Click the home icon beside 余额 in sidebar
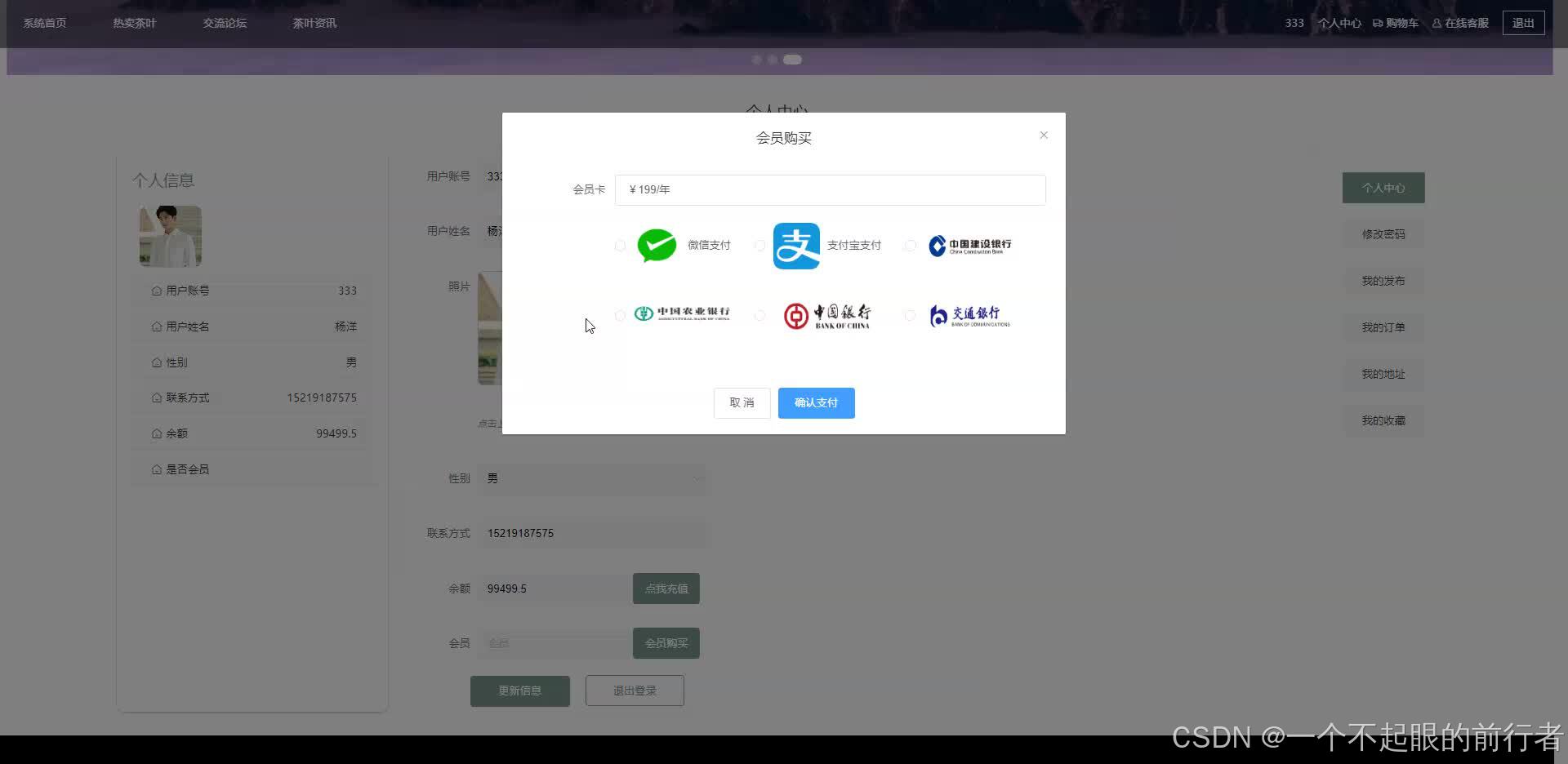Viewport: 1568px width, 764px height. point(157,433)
